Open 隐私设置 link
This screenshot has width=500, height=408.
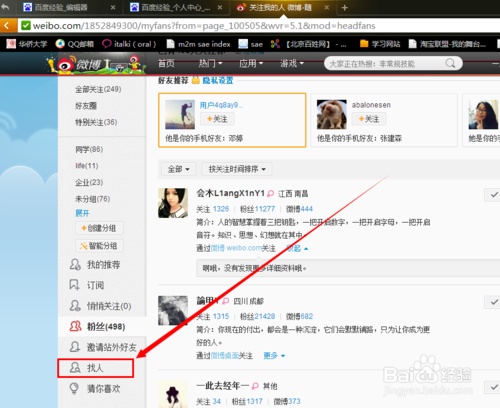218,80
